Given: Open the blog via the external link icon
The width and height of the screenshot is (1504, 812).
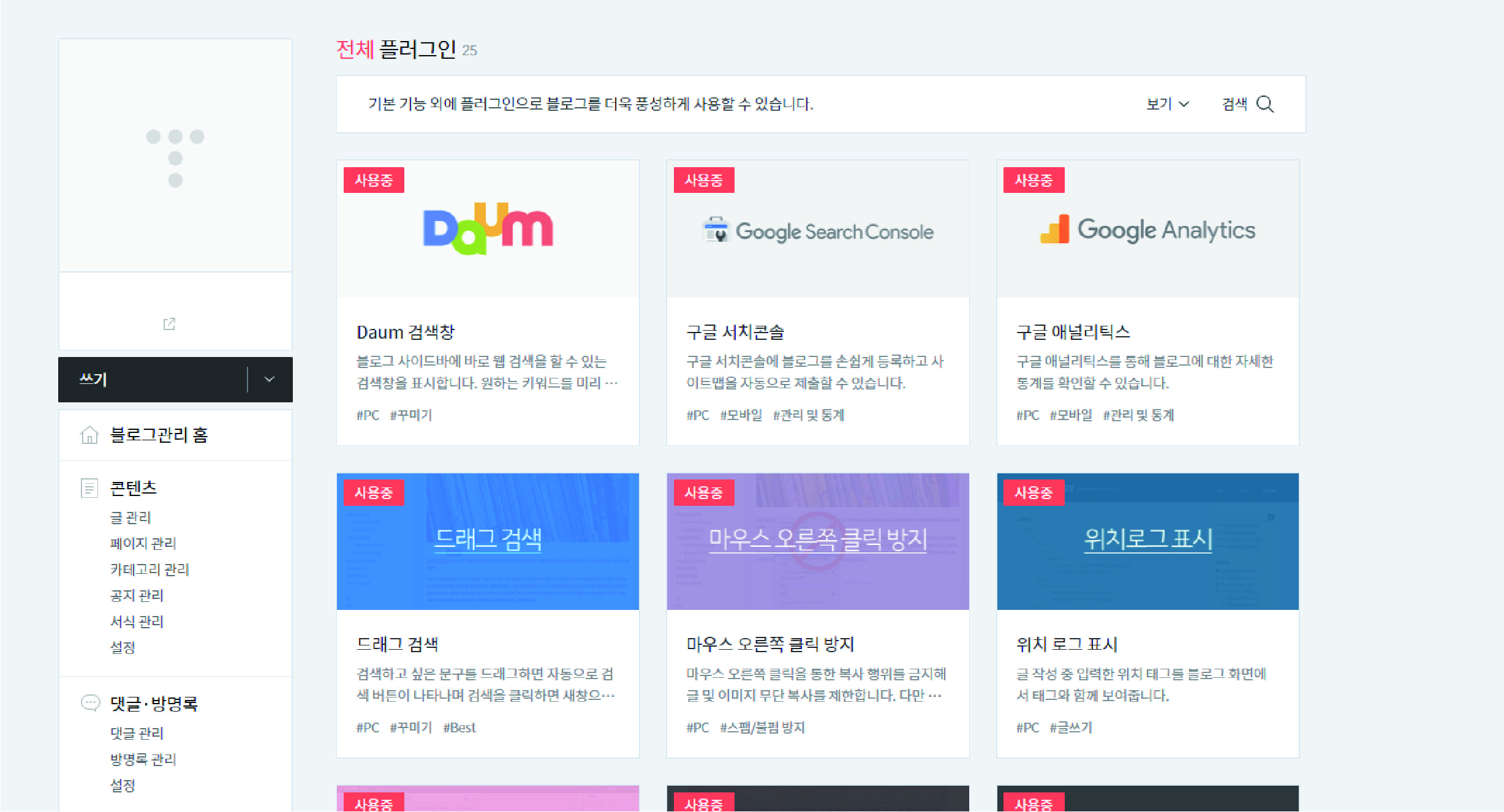Looking at the screenshot, I should (x=169, y=323).
